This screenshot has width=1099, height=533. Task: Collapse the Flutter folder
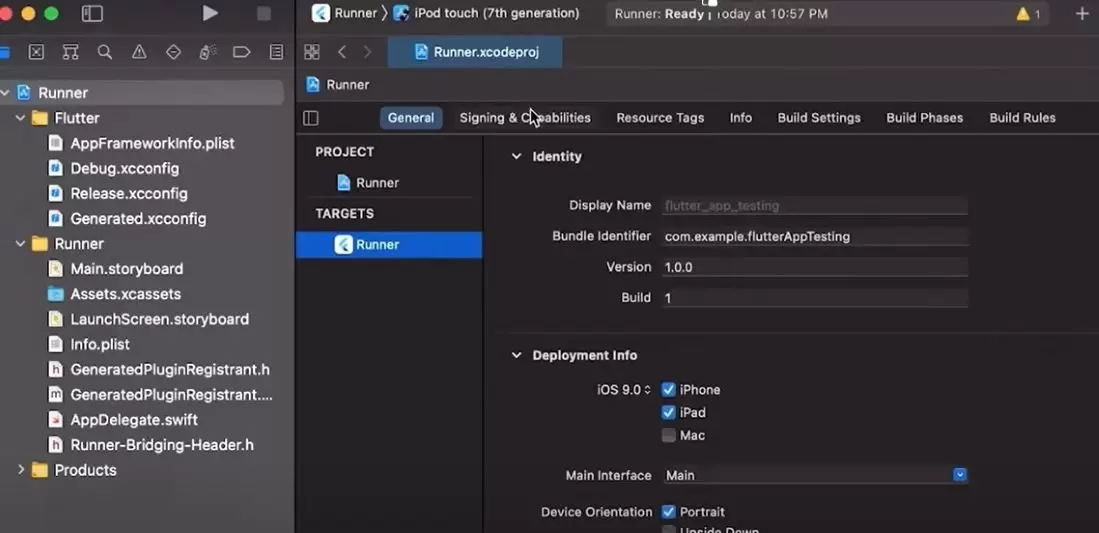click(x=20, y=118)
